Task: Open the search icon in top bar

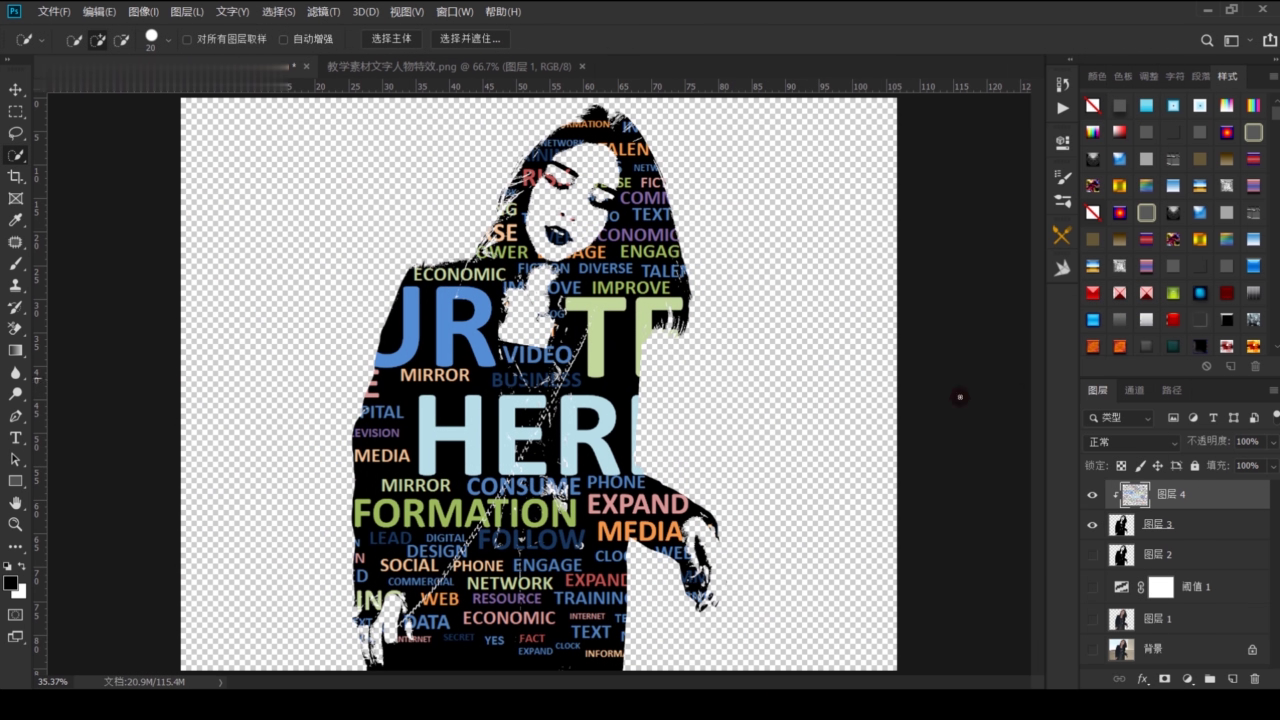Action: coord(1207,41)
